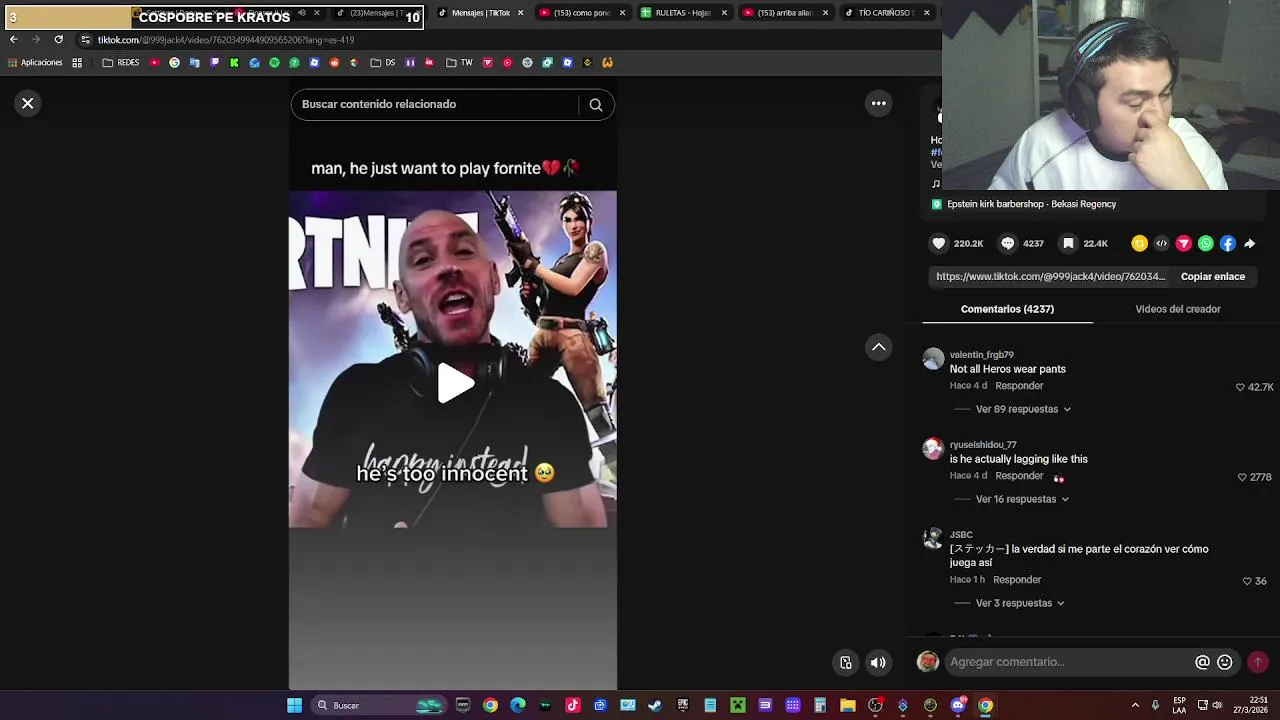Click the embed code icon
Image resolution: width=1280 pixels, height=720 pixels.
pos(1161,243)
